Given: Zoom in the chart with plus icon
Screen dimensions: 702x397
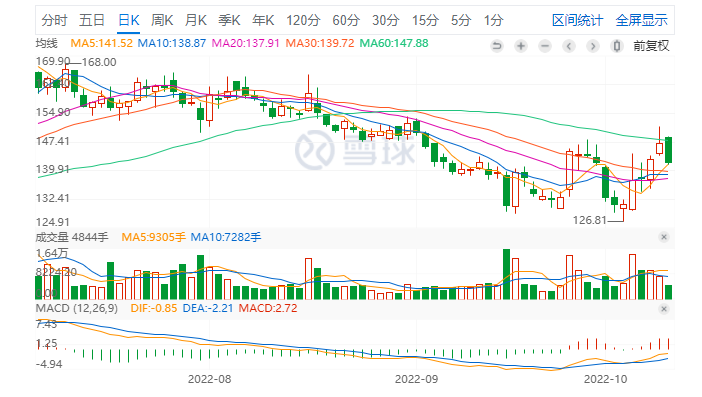Looking at the screenshot, I should click(x=521, y=46).
